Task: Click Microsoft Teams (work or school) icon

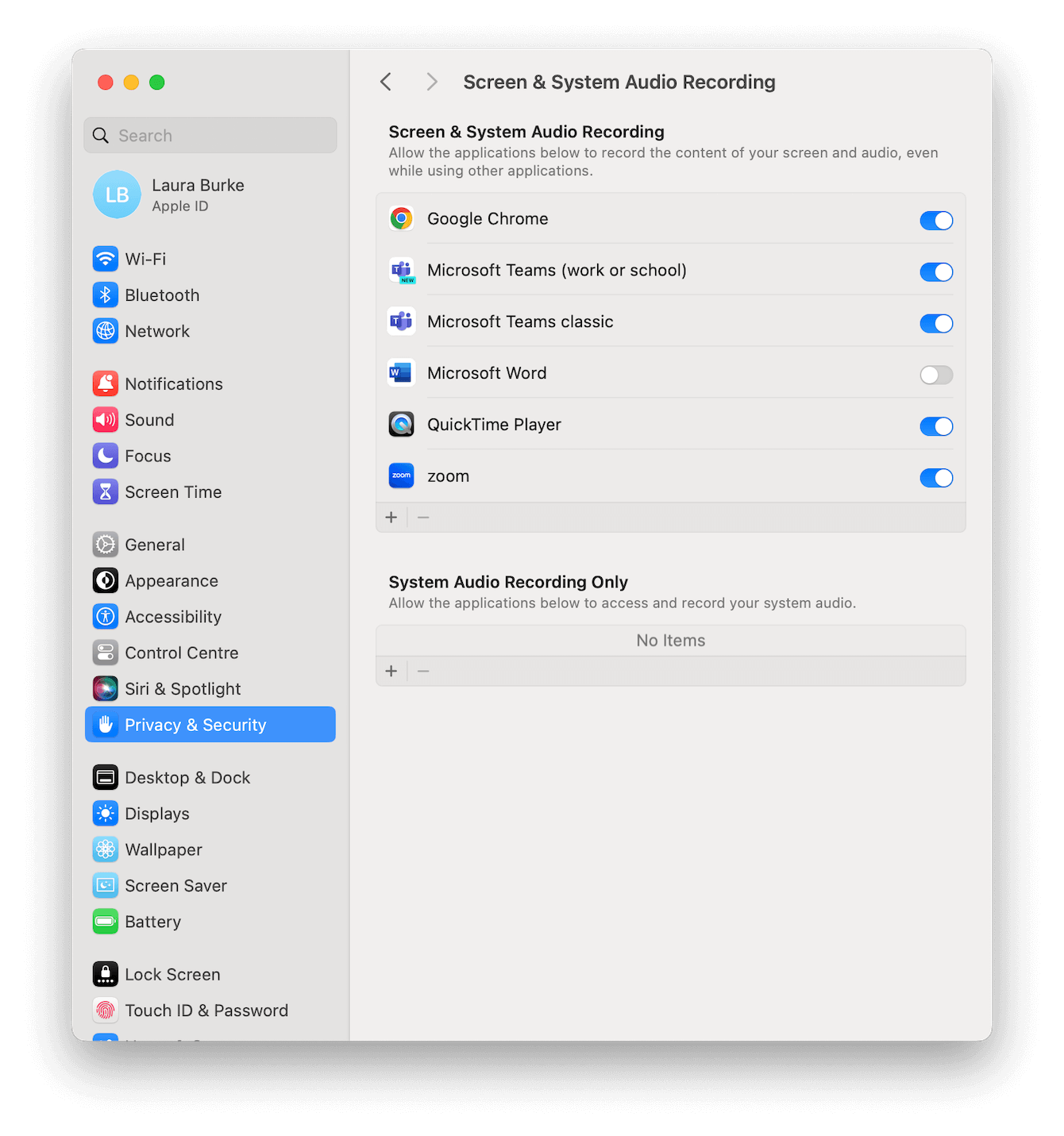Action: 402,270
